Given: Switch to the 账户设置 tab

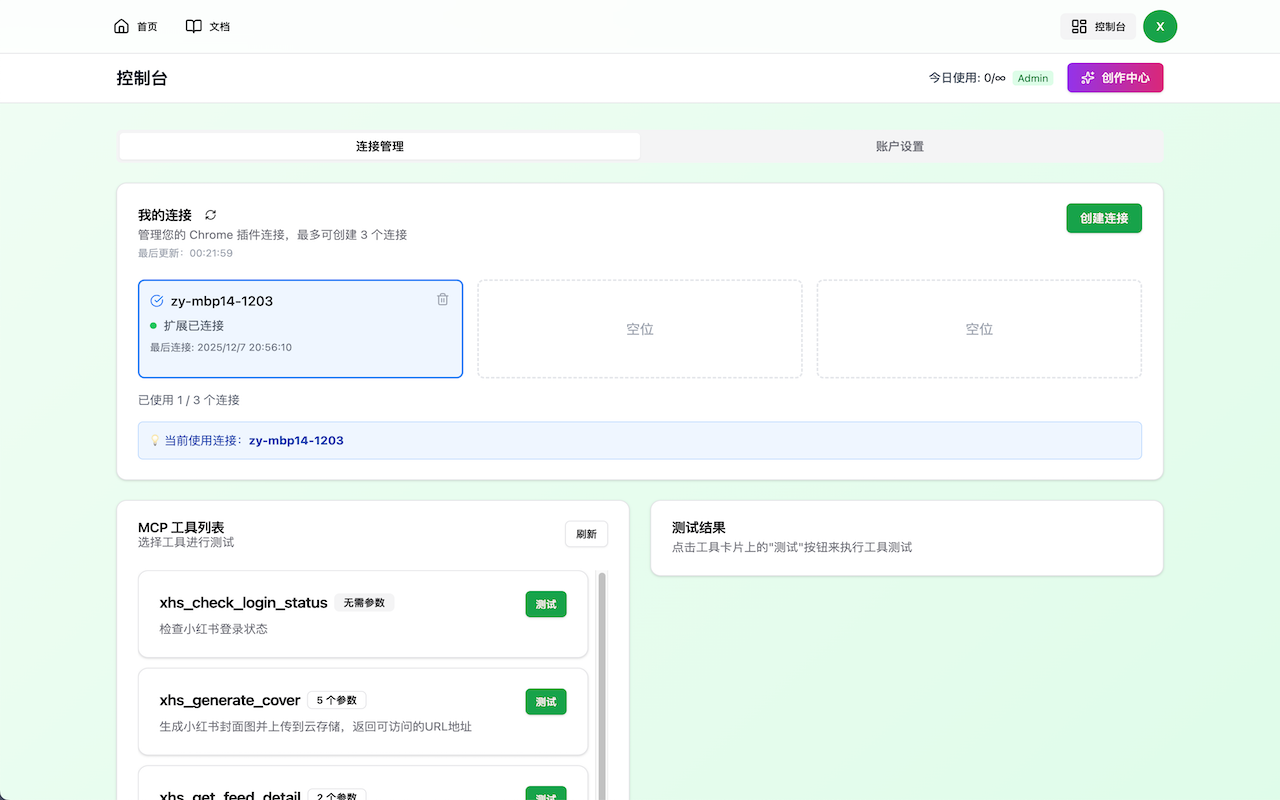Looking at the screenshot, I should pyautogui.click(x=901, y=146).
